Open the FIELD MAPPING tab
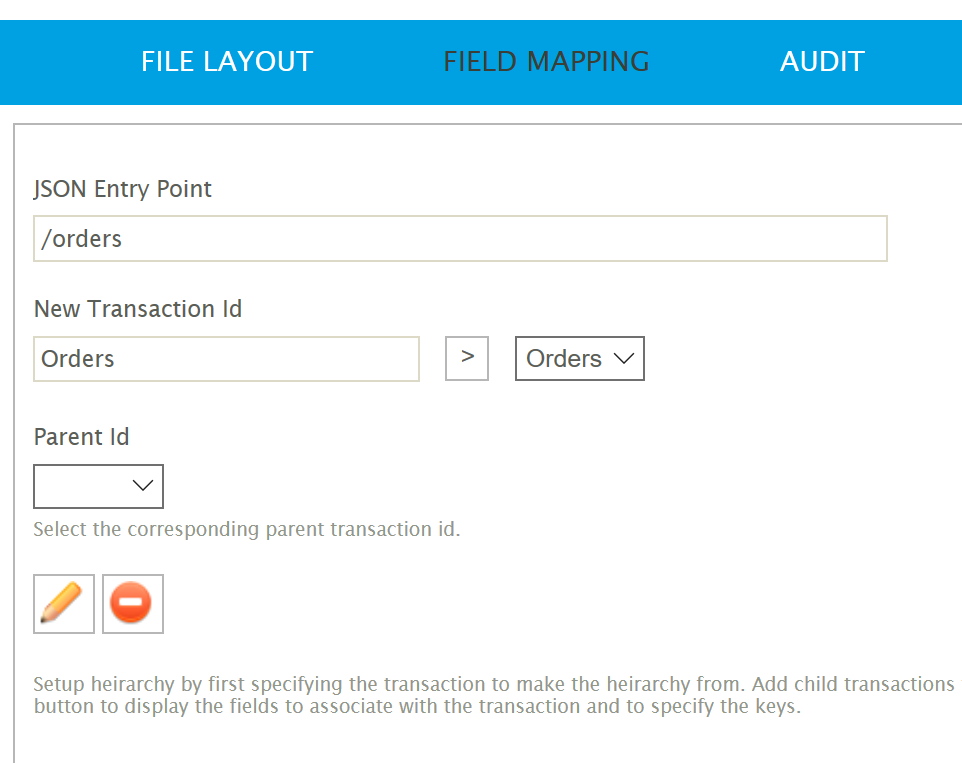The width and height of the screenshot is (962, 763). pyautogui.click(x=546, y=62)
